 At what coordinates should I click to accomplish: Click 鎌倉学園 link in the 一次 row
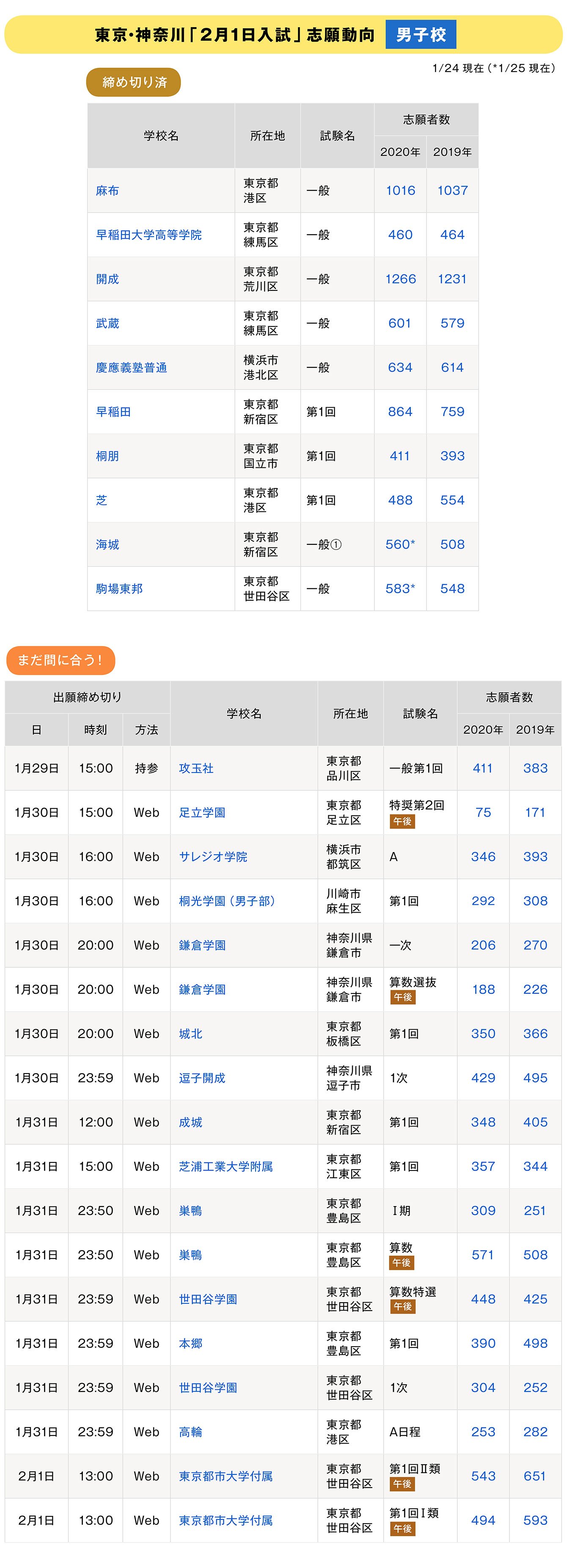point(202,945)
